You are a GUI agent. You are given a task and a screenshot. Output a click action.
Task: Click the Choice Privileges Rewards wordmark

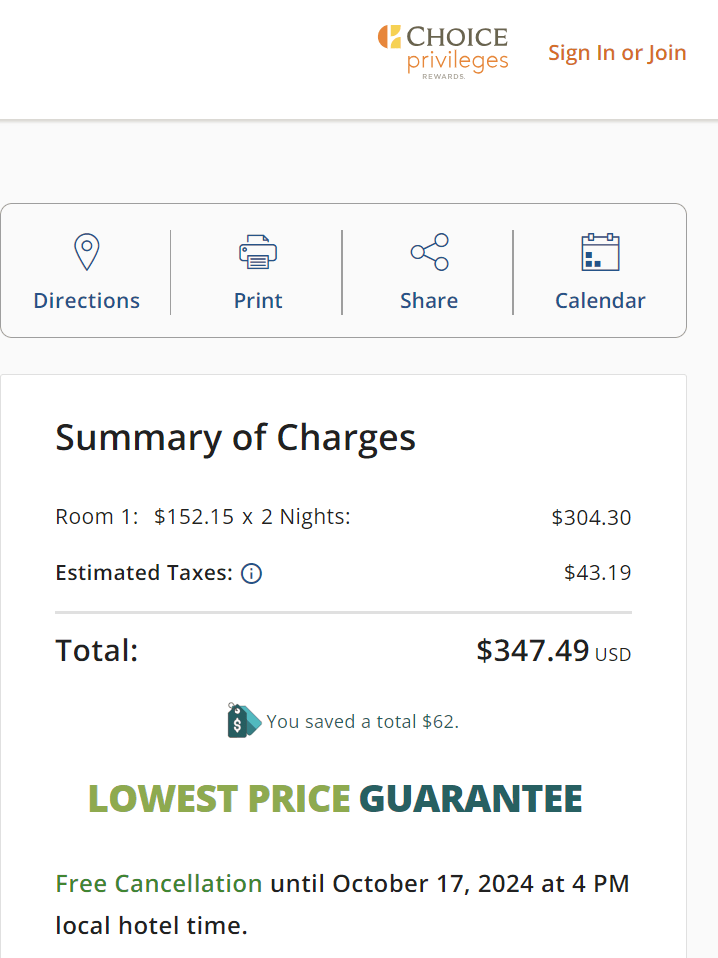[458, 52]
